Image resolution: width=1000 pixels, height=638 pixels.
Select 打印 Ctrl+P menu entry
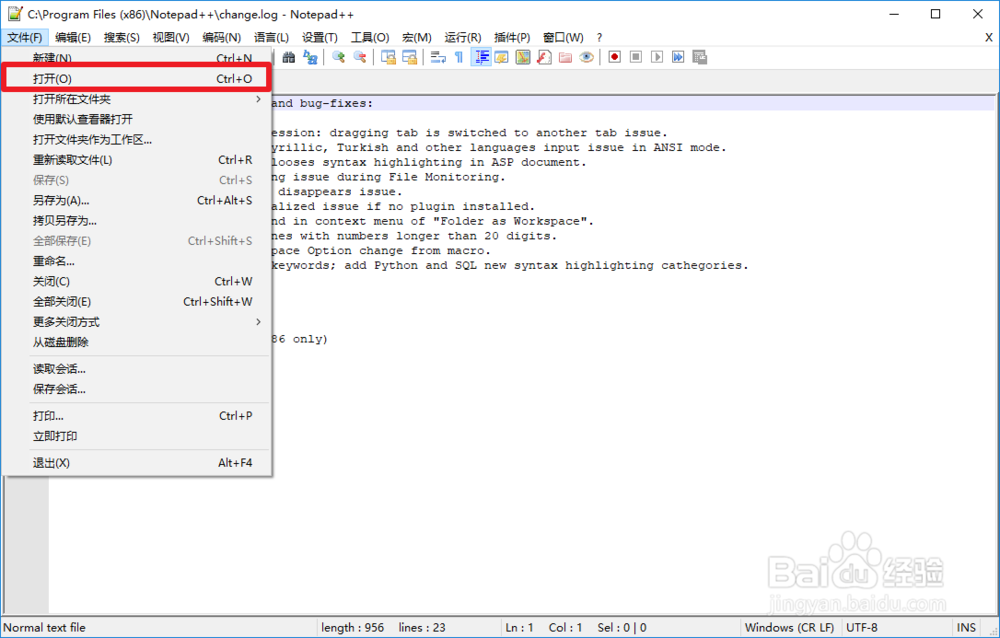pyautogui.click(x=136, y=416)
